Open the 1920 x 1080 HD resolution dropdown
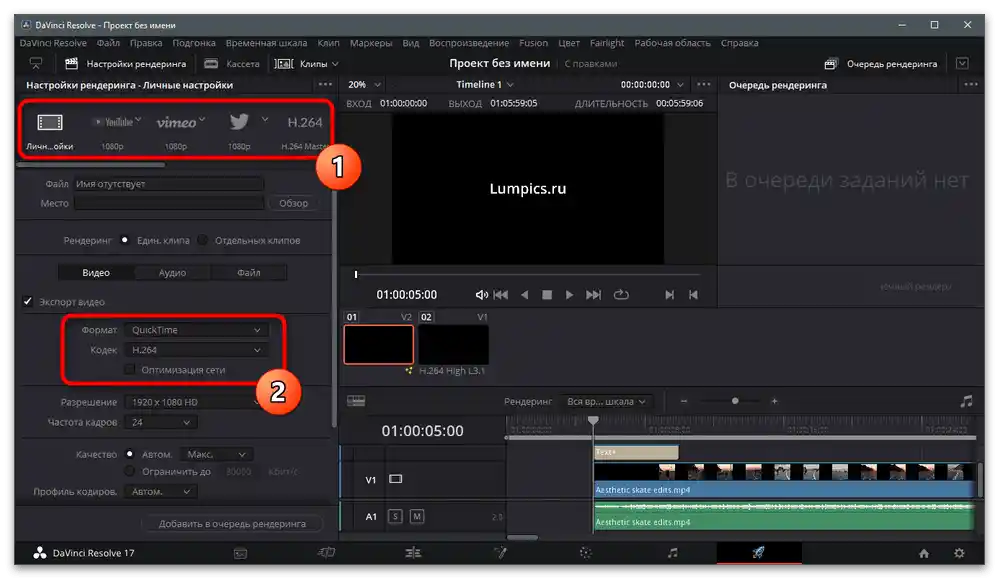Screen dimensions: 999x579 pyautogui.click(x=195, y=402)
